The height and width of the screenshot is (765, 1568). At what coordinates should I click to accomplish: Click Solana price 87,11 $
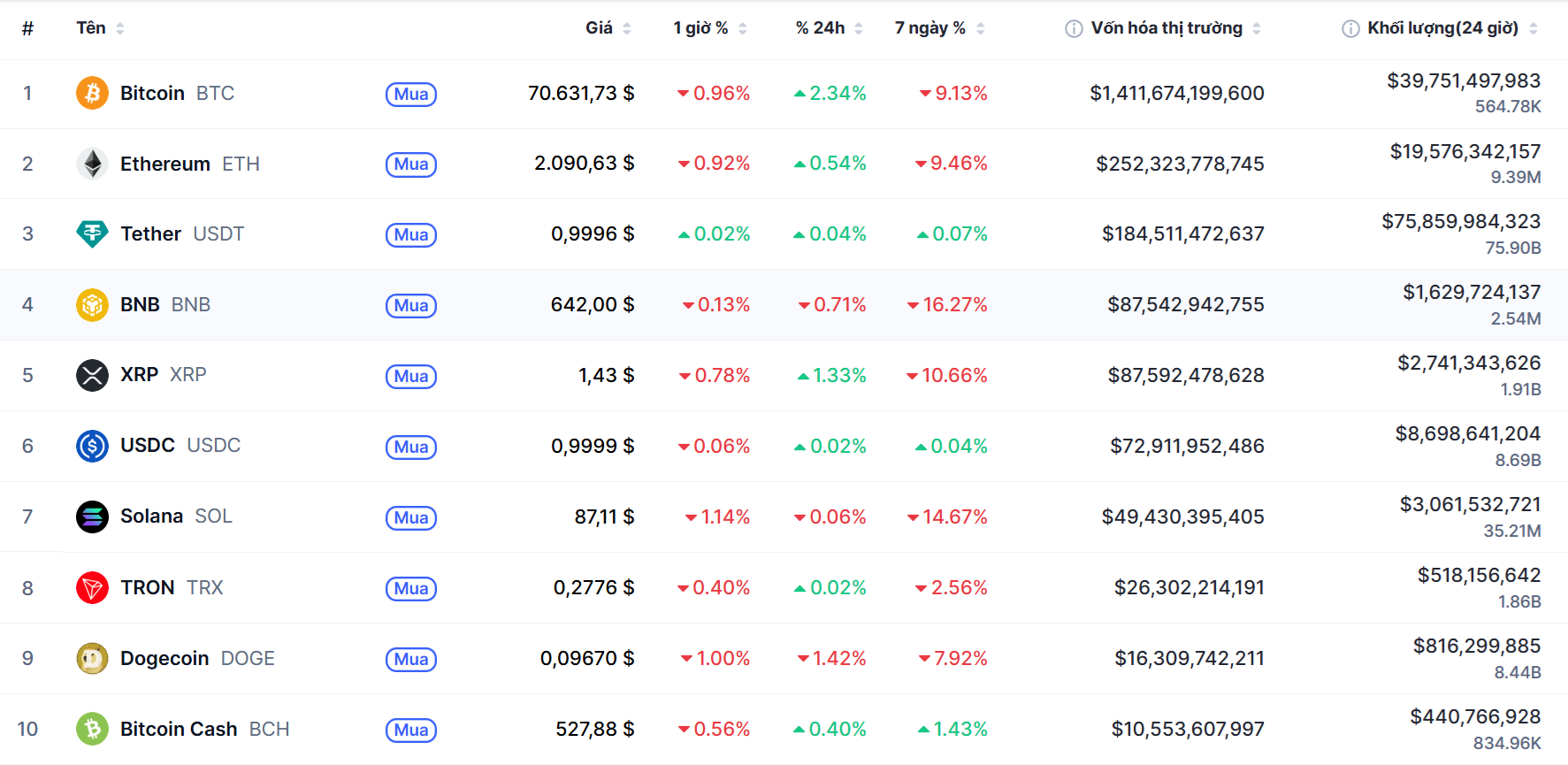[605, 516]
